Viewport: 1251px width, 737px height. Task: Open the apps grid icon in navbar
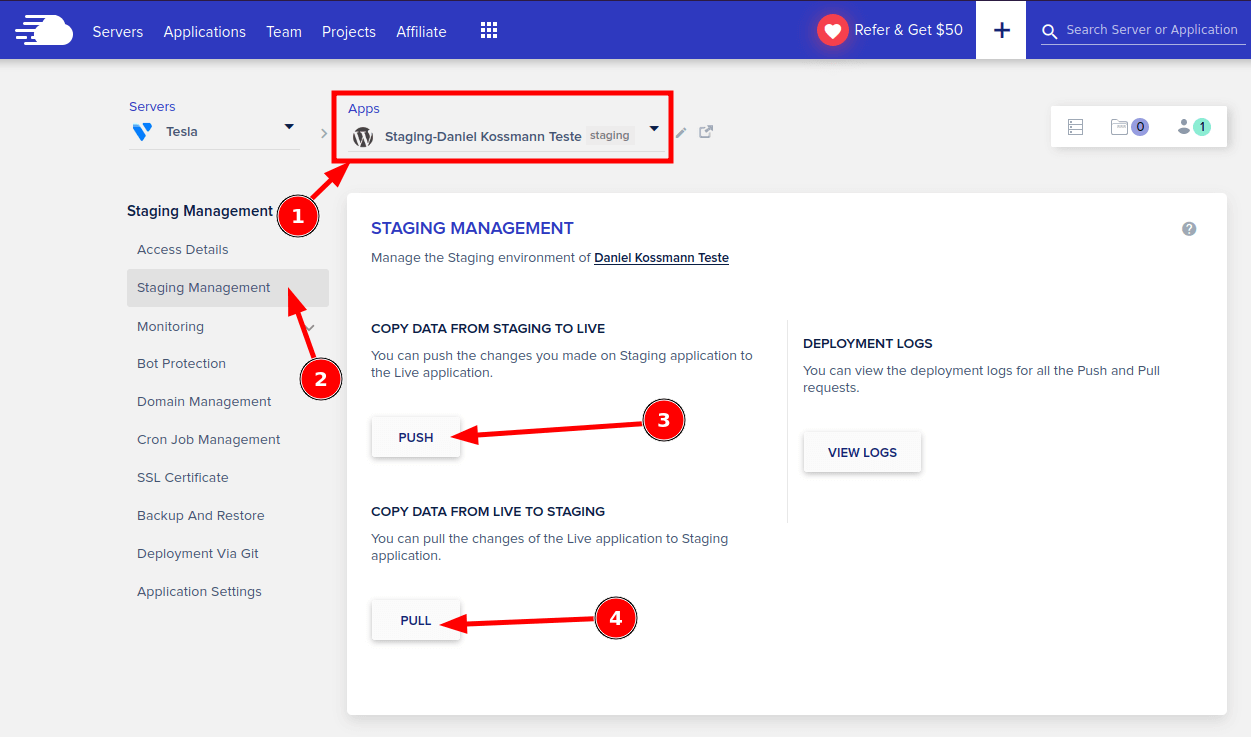[489, 30]
